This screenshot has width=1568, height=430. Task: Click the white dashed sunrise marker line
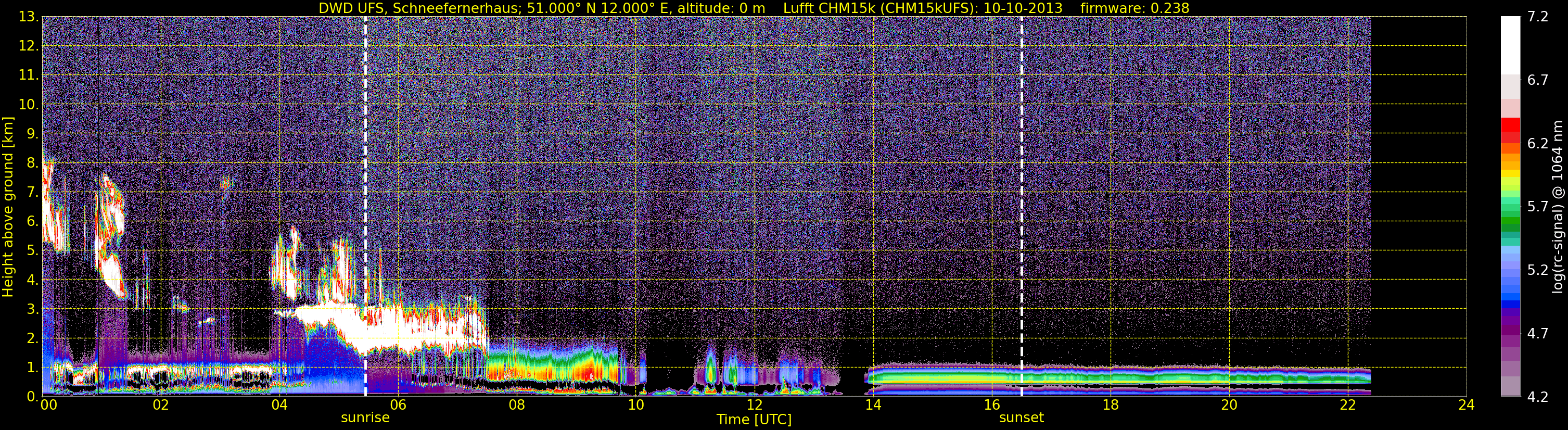(365, 207)
